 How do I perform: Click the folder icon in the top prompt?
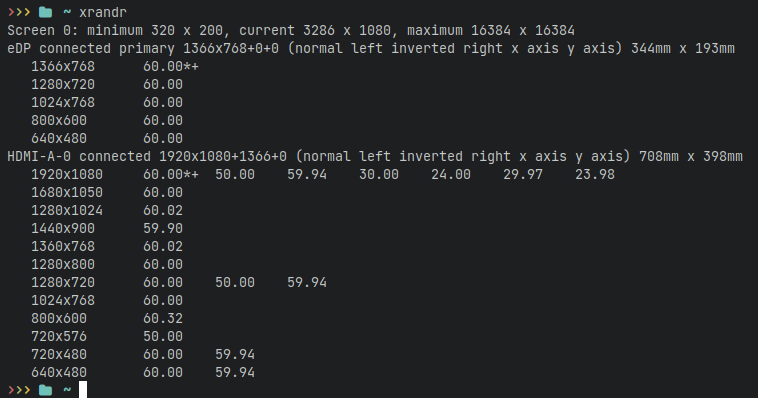click(45, 12)
